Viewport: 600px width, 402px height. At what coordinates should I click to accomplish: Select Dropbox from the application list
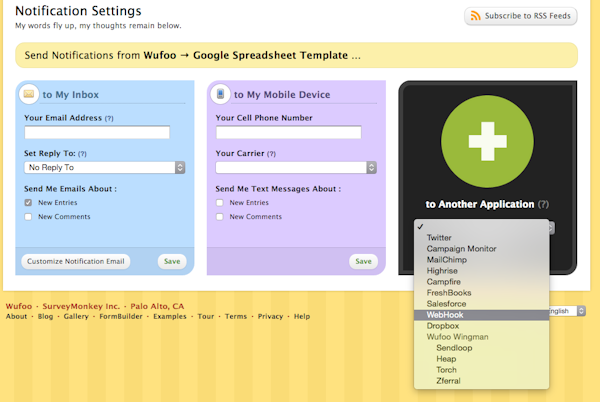point(481,326)
